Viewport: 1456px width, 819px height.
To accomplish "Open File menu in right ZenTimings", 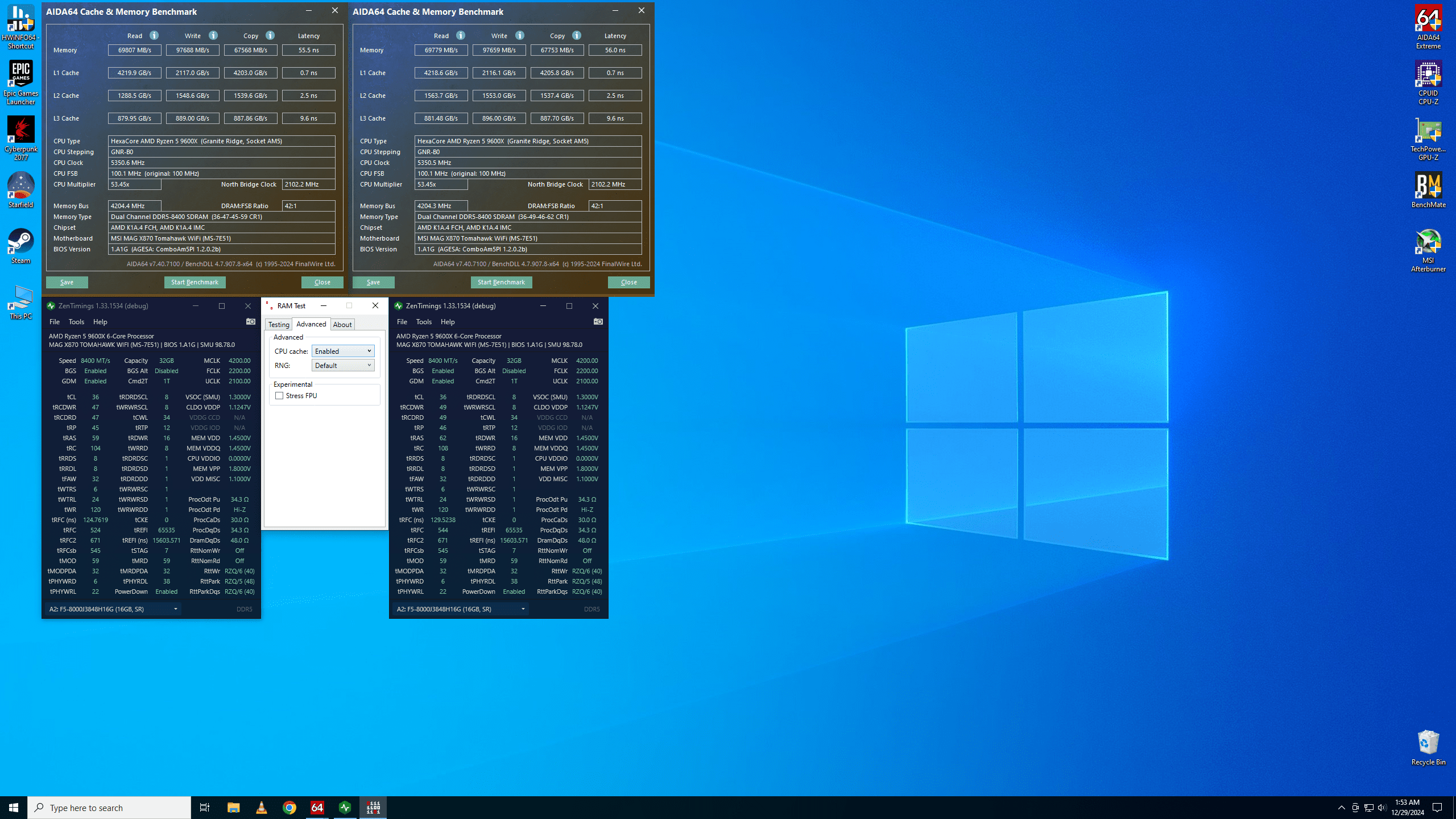I will (402, 322).
